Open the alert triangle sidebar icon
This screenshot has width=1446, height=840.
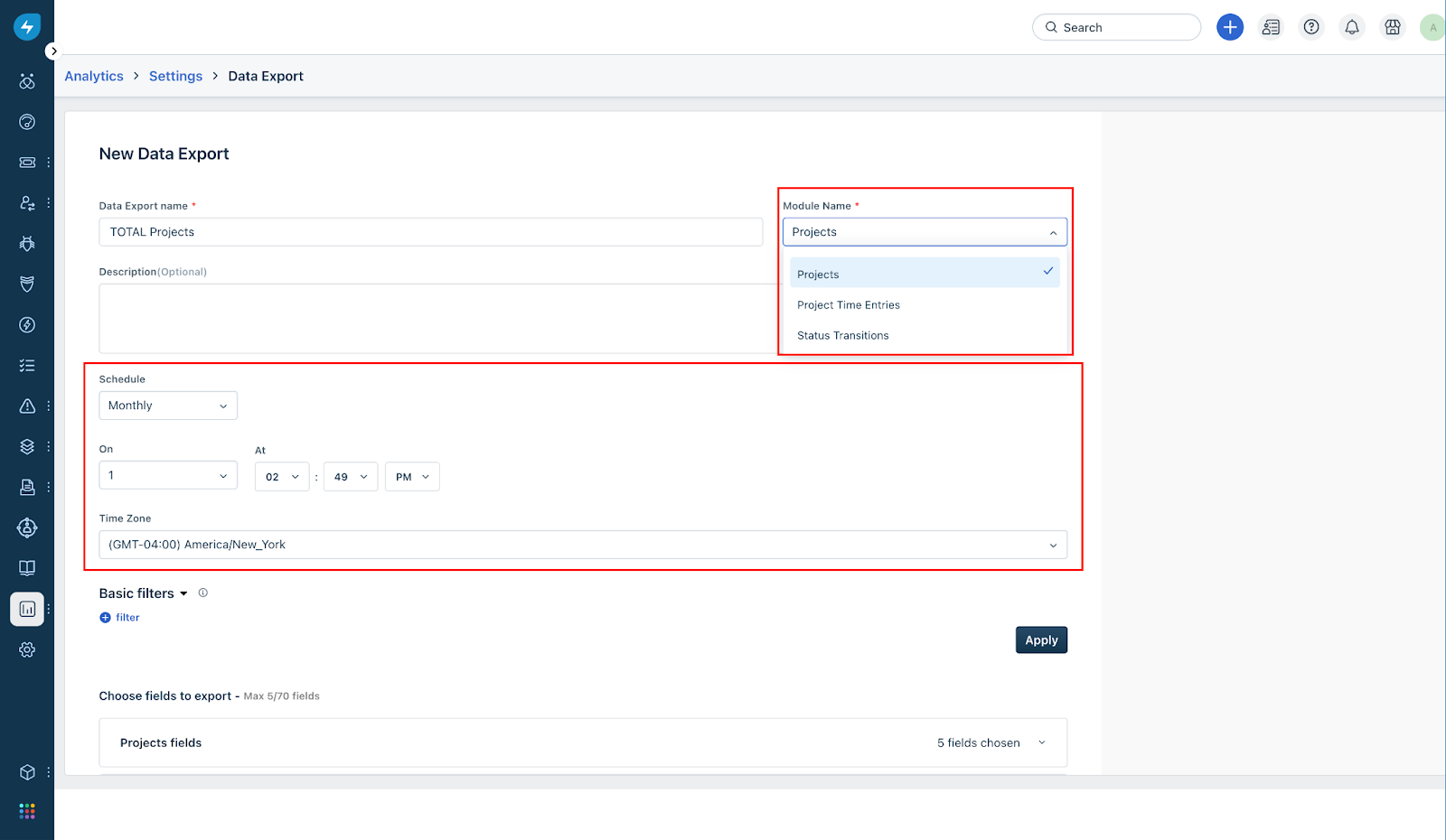pyautogui.click(x=27, y=406)
